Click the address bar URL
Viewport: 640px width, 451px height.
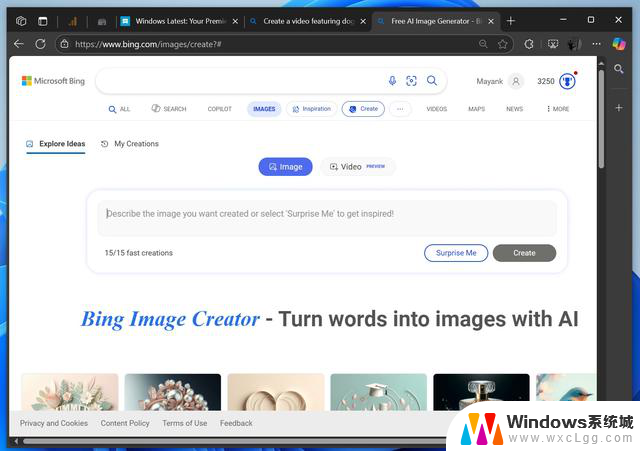(x=148, y=44)
